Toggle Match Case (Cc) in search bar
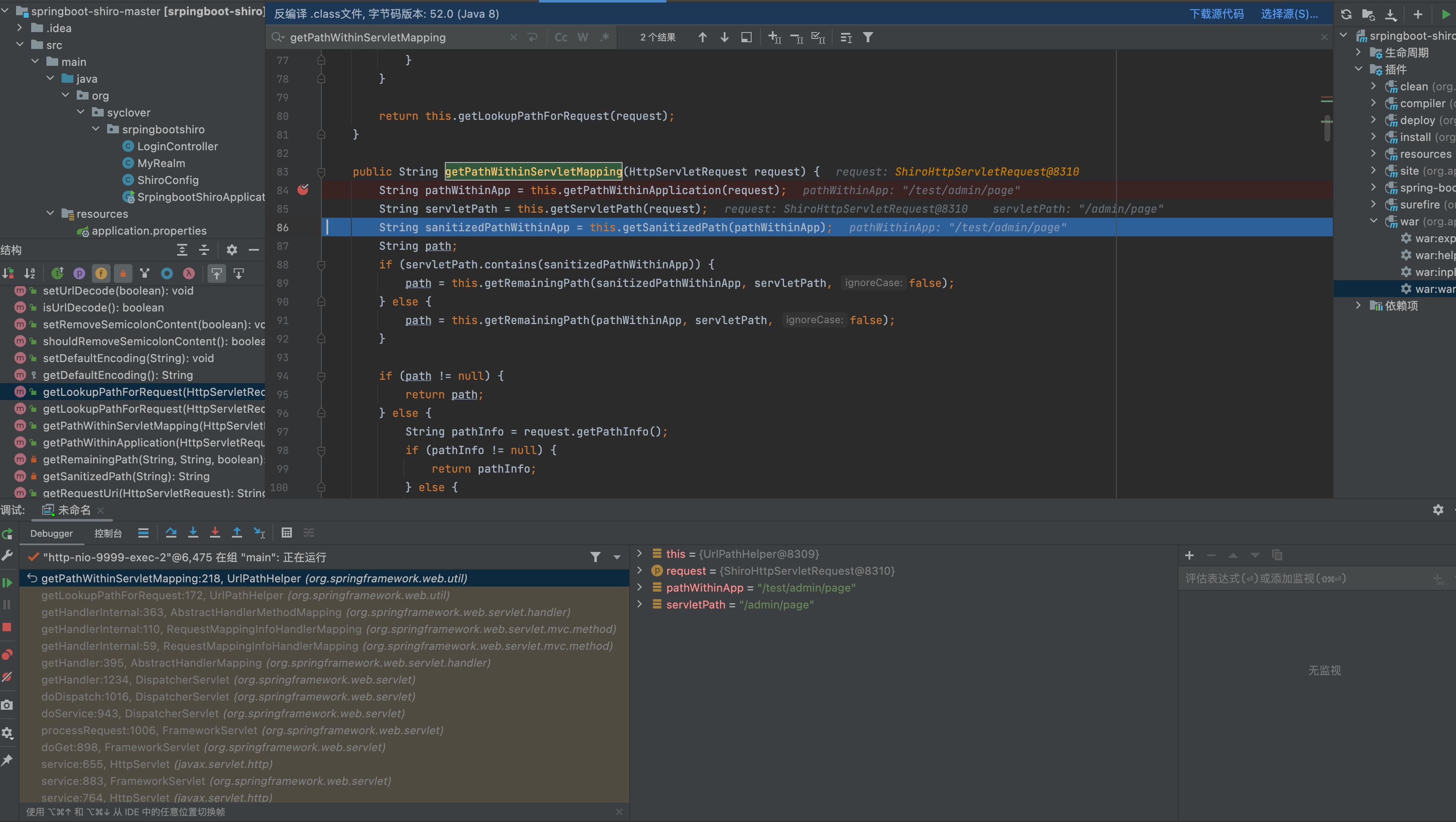This screenshot has width=1456, height=822. click(561, 37)
